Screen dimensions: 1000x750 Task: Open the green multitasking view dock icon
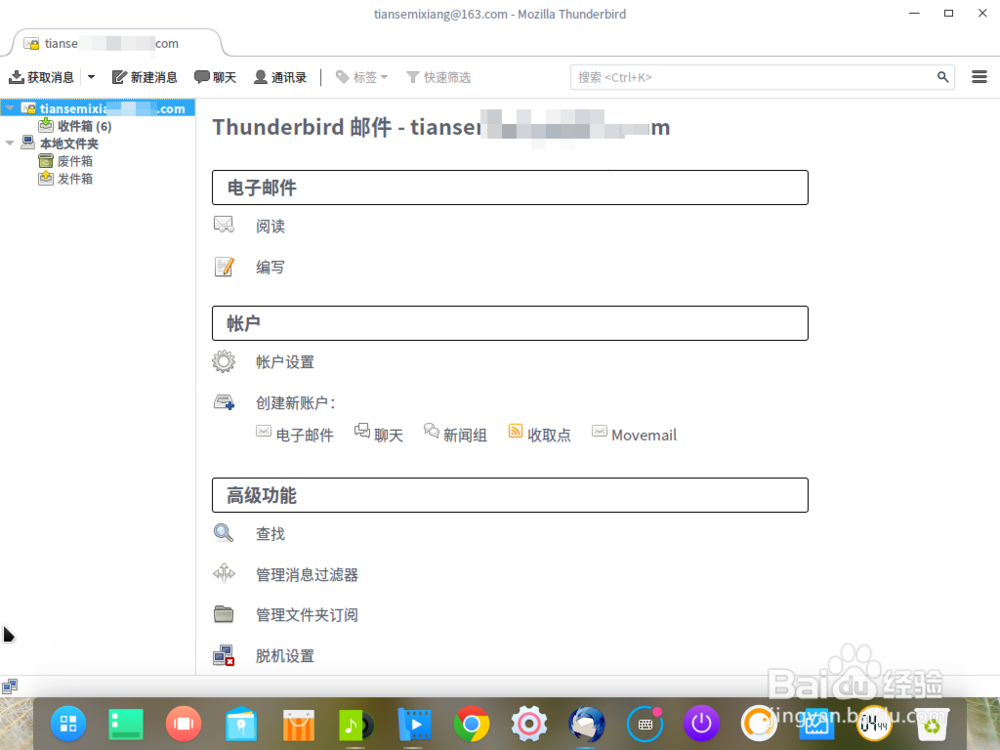(x=126, y=724)
